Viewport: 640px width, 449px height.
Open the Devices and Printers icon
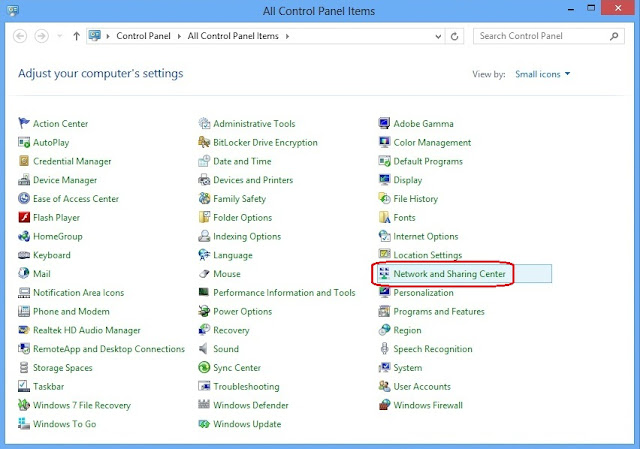tap(204, 180)
